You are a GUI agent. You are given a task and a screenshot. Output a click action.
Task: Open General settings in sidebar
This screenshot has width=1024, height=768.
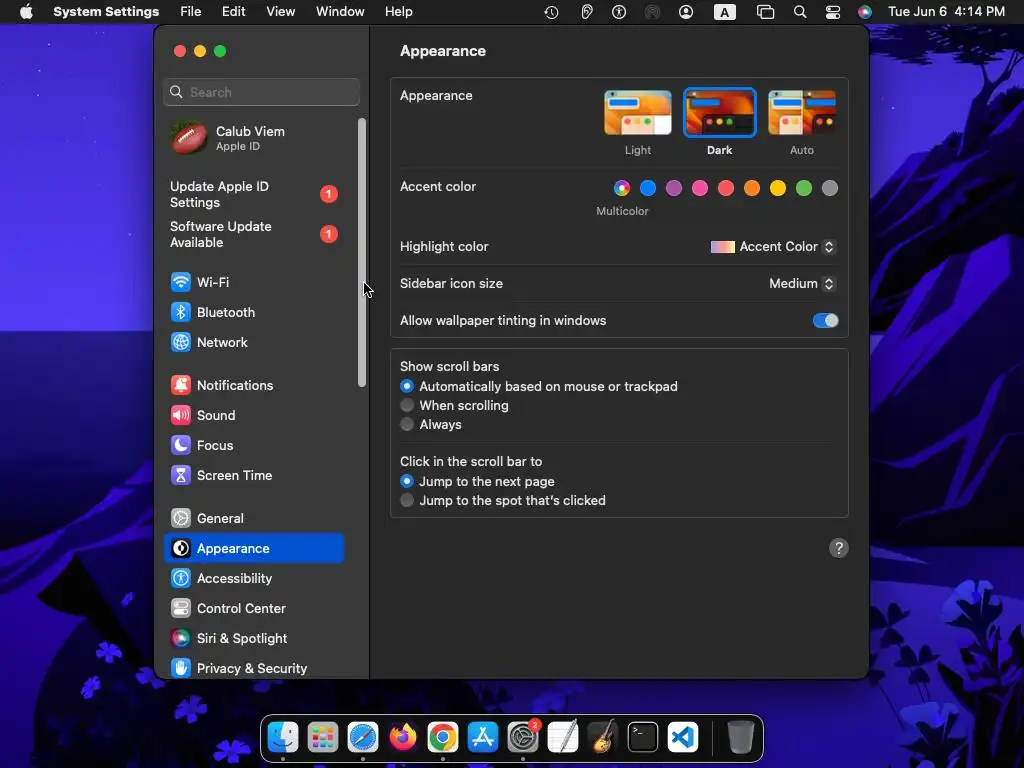click(253, 519)
